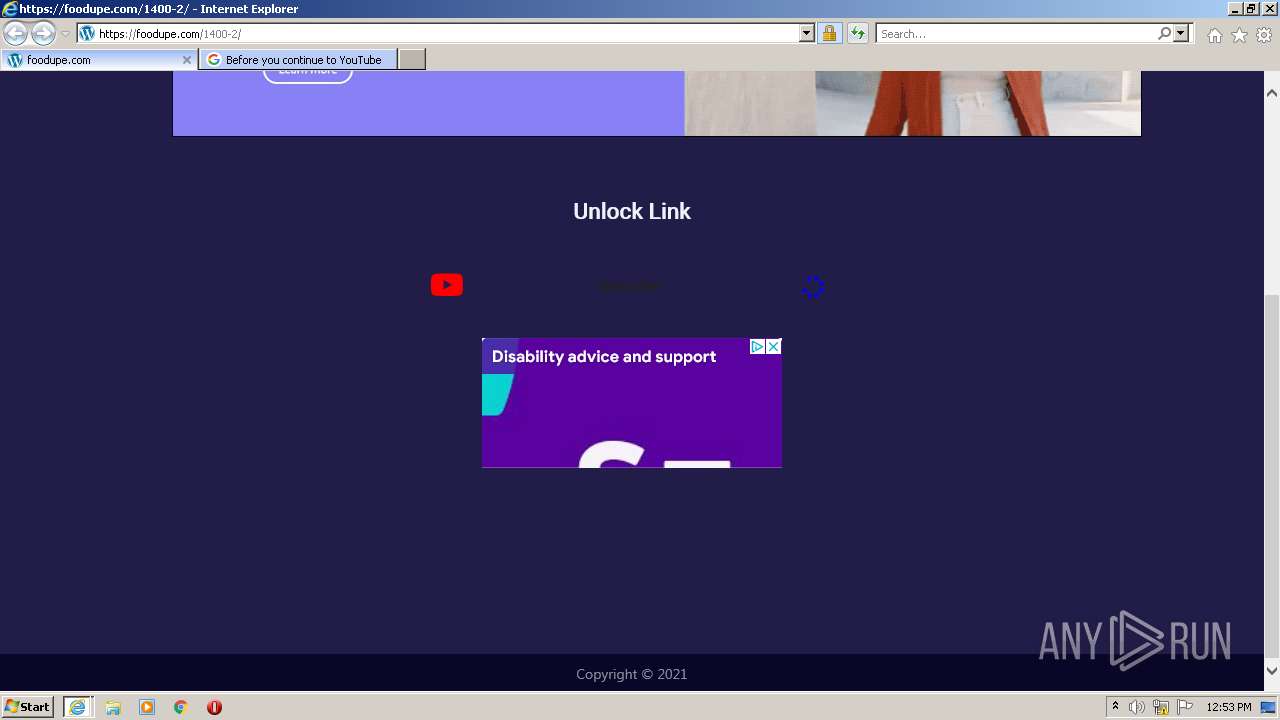Image resolution: width=1280 pixels, height=720 pixels.
Task: Click the Disability advice and support ad
Action: pyautogui.click(x=632, y=403)
